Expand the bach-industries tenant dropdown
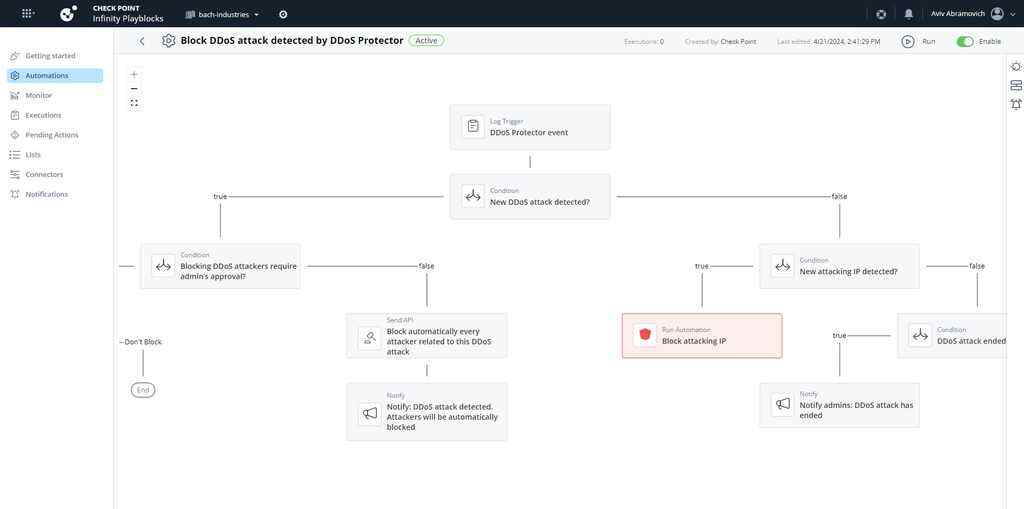This screenshot has width=1024, height=509. click(222, 14)
